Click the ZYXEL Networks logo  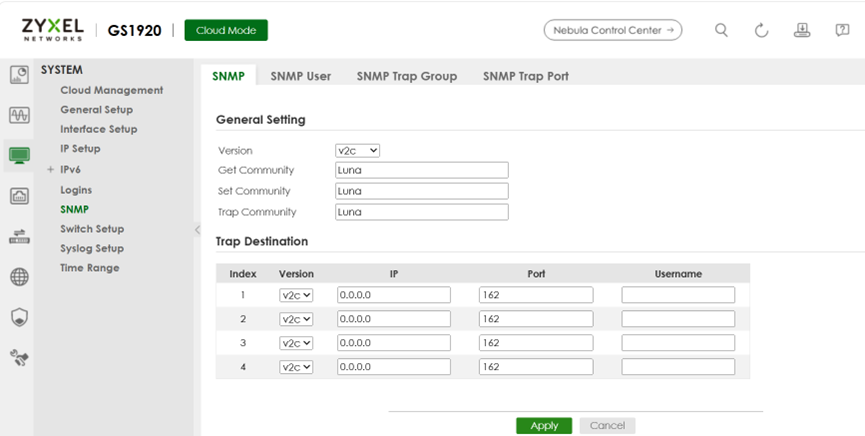coord(53,30)
